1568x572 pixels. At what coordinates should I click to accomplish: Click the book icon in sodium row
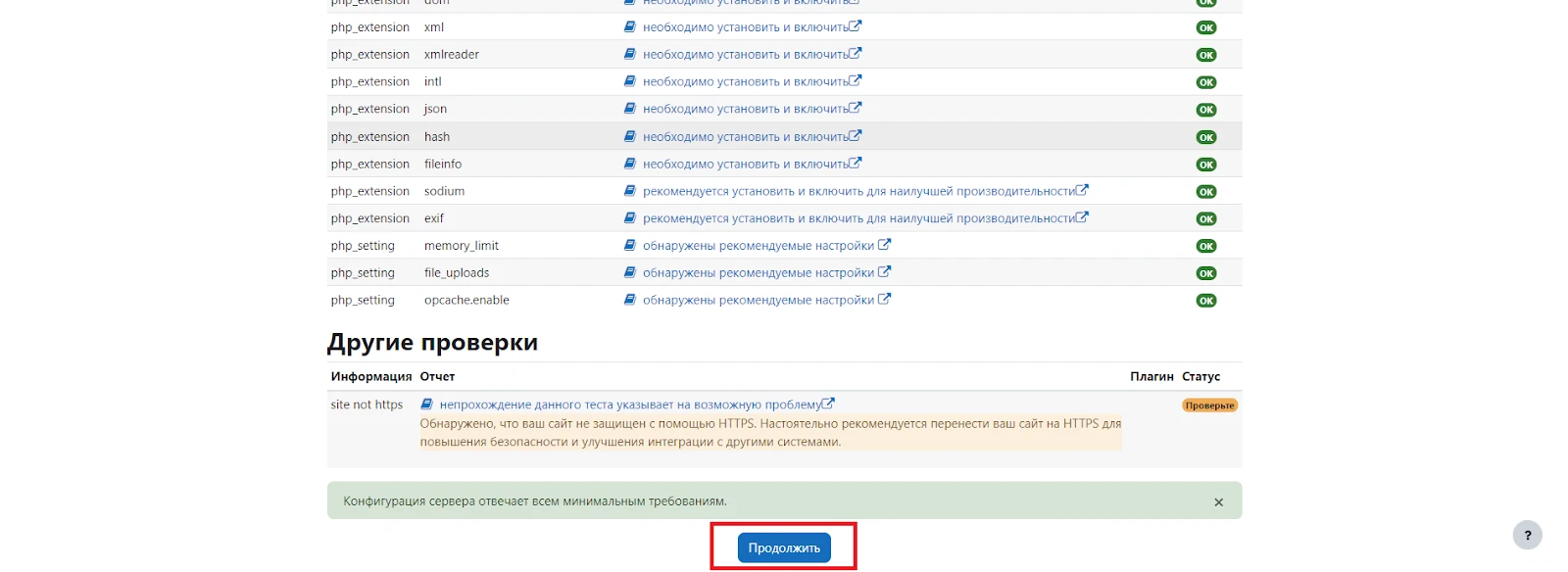click(x=630, y=191)
